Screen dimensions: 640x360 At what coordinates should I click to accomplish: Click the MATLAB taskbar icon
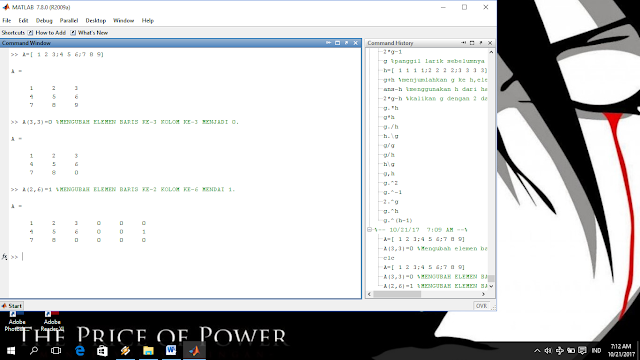pyautogui.click(x=194, y=351)
